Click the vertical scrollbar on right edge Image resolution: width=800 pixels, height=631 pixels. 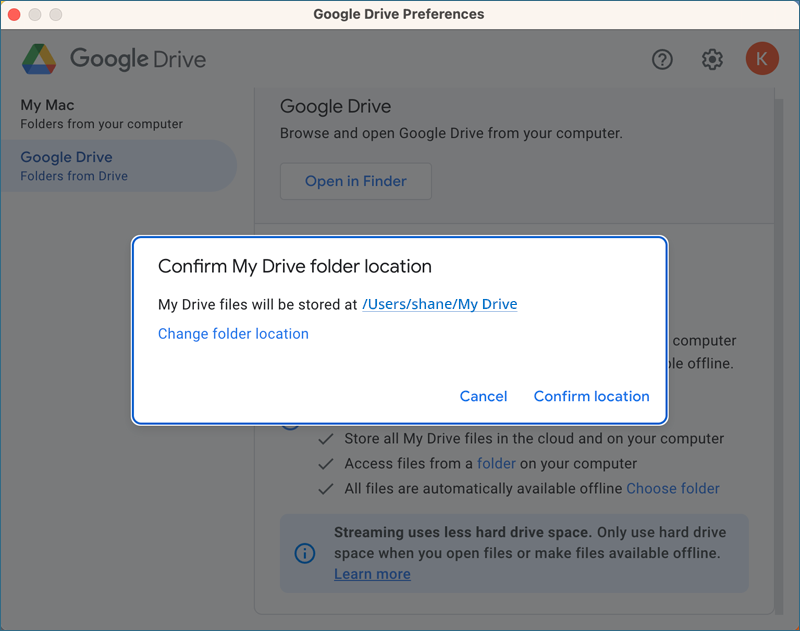779,356
